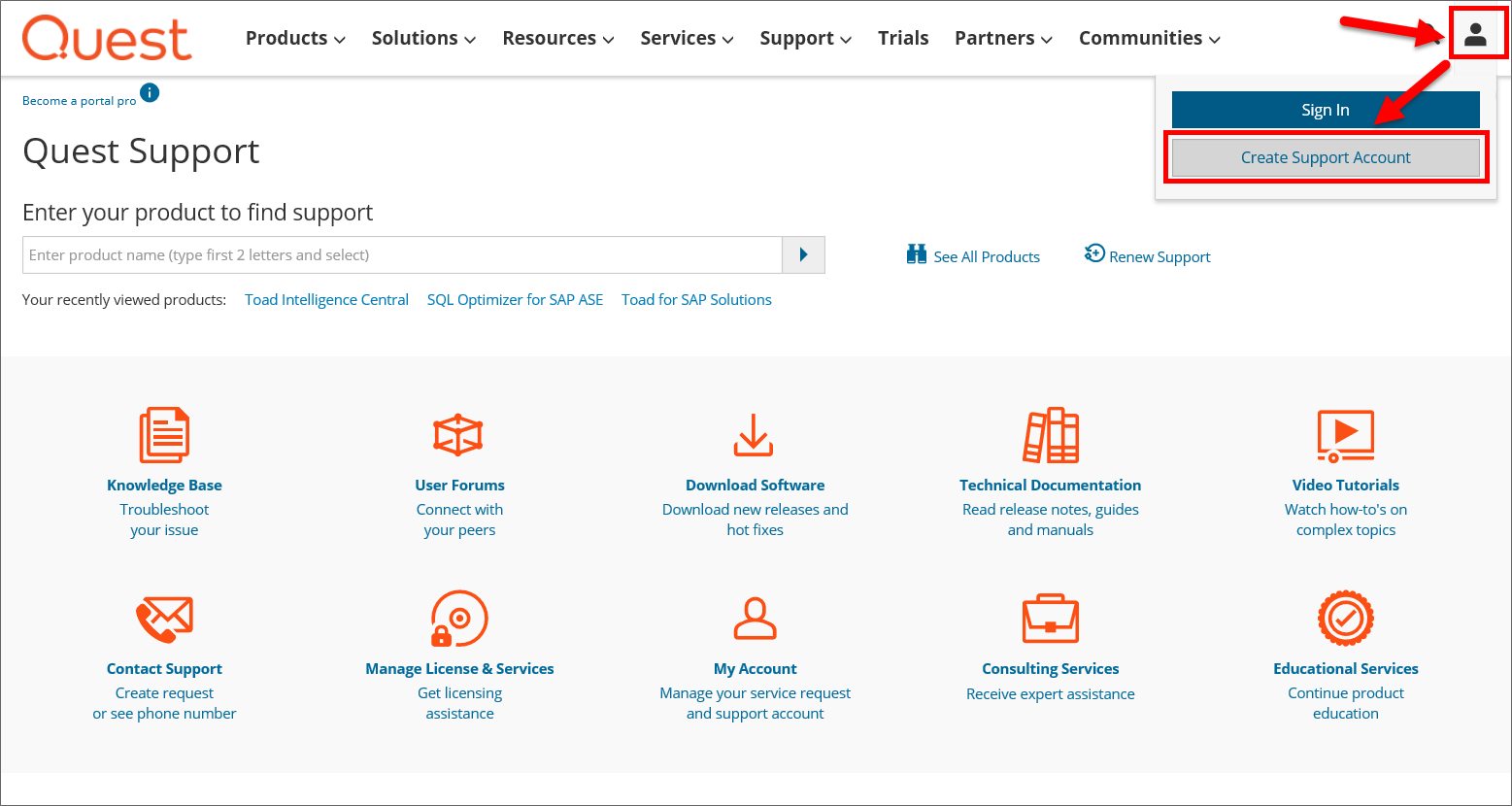Viewport: 1512px width, 806px height.
Task: Expand the Products menu
Action: 295,38
